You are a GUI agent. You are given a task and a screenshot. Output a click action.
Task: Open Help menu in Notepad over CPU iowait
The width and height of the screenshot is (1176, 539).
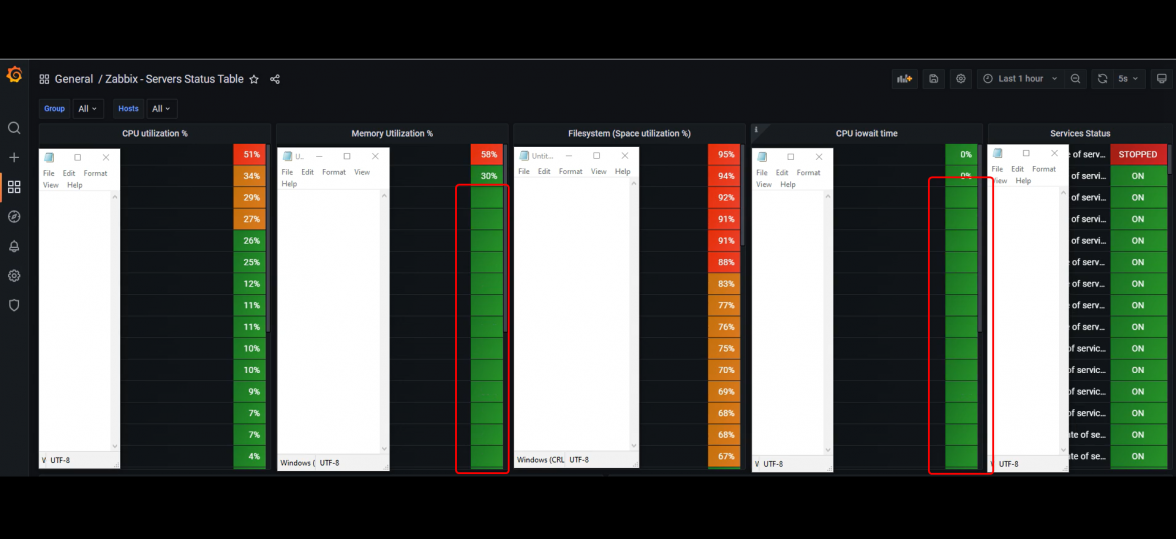tap(788, 184)
